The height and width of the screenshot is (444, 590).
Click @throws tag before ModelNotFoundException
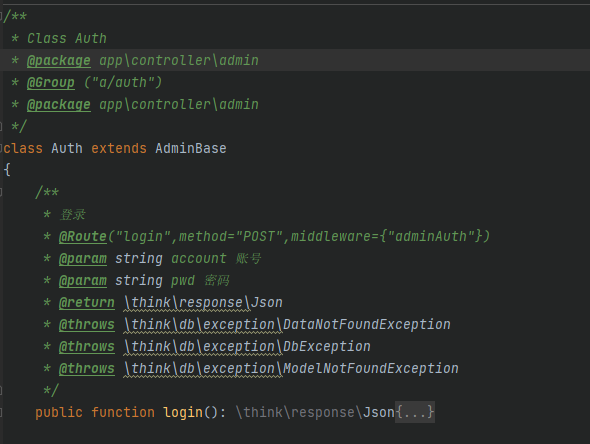coord(87,368)
